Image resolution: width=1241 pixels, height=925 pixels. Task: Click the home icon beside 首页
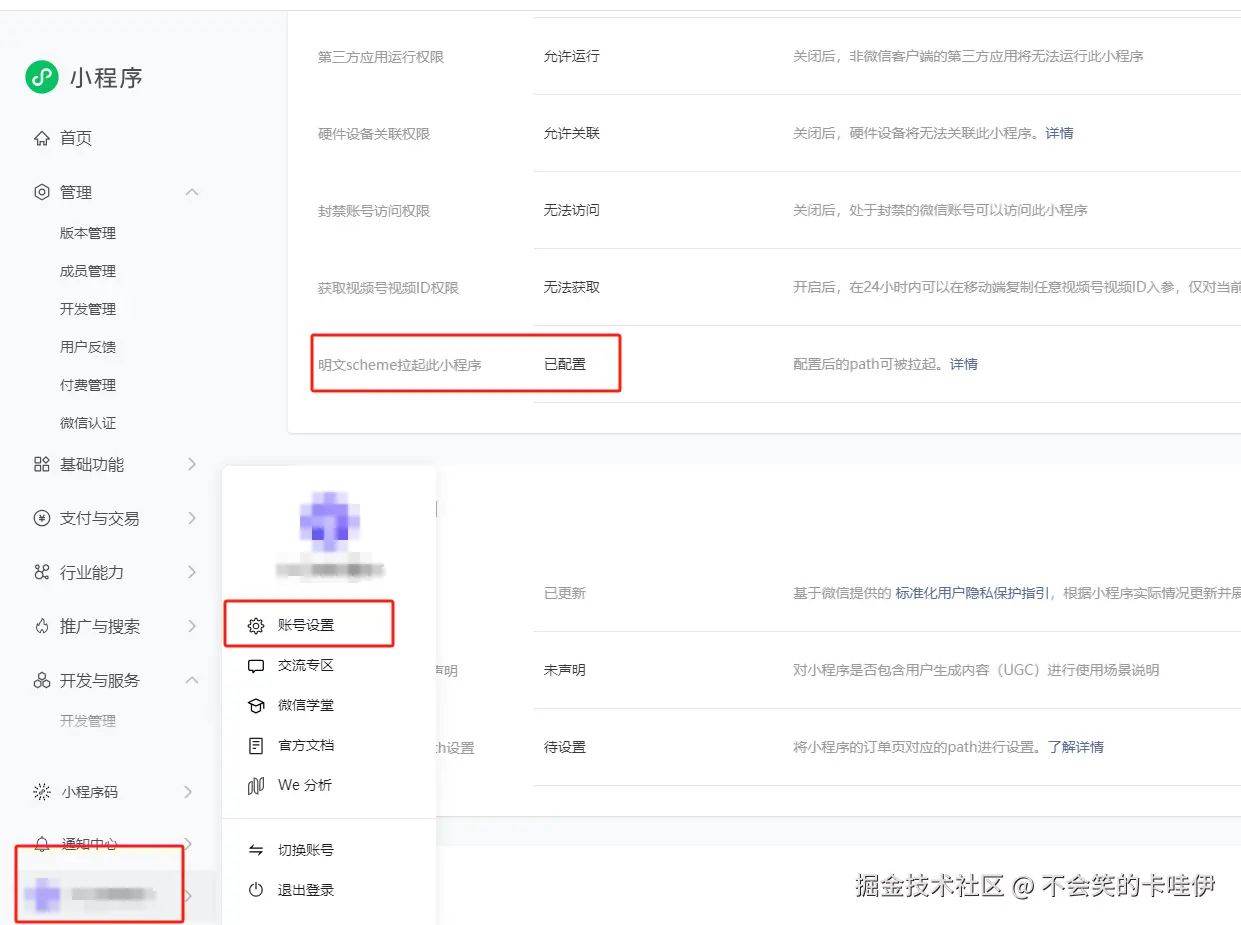pos(41,138)
